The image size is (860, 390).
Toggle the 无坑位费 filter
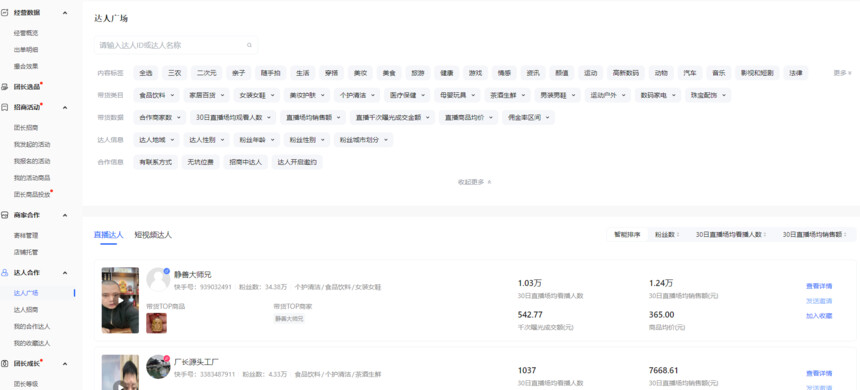coord(201,162)
